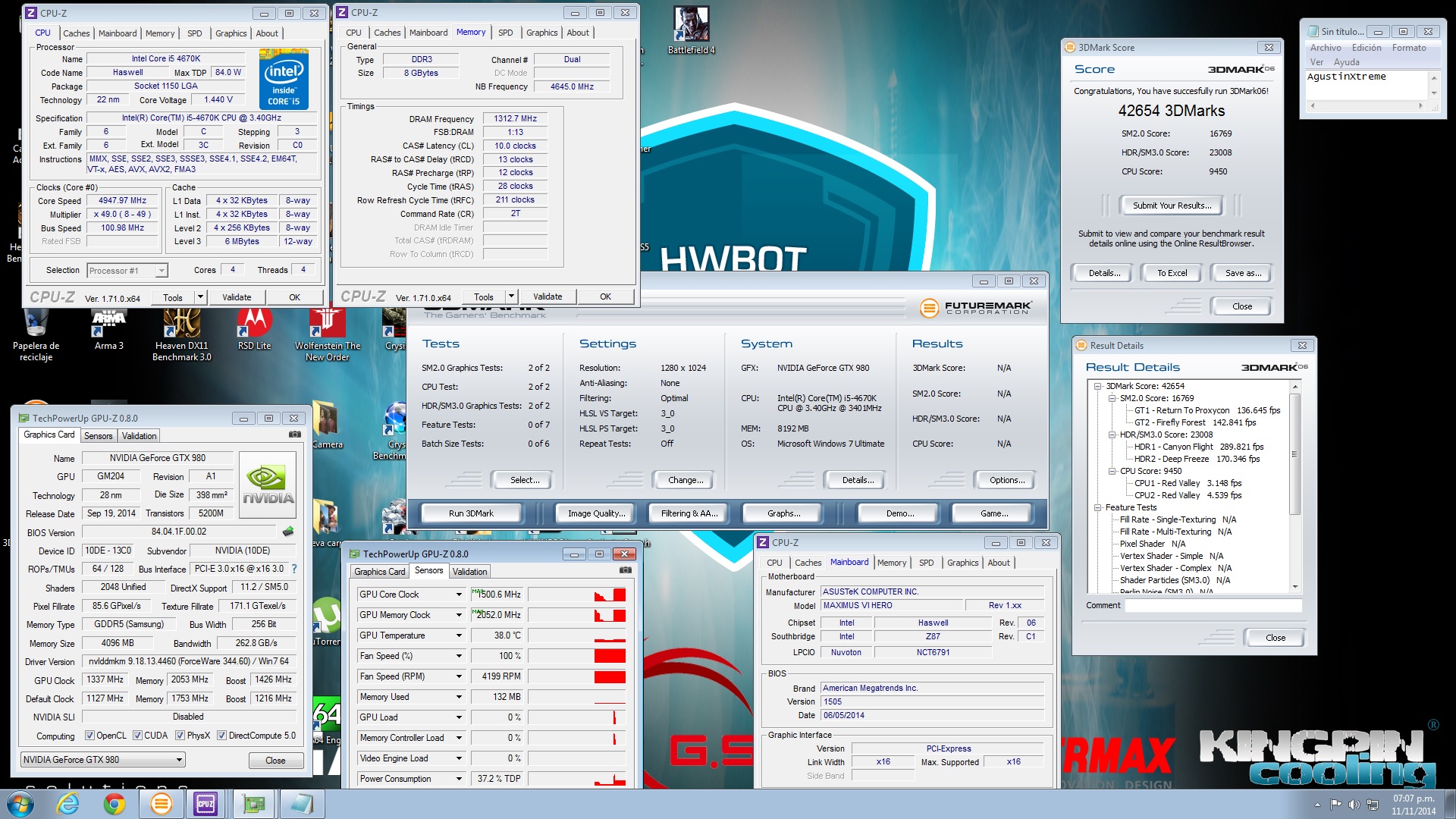Click the Result Details vertical scrollbar
Viewport: 1456px width, 819px height.
pyautogui.click(x=1295, y=486)
